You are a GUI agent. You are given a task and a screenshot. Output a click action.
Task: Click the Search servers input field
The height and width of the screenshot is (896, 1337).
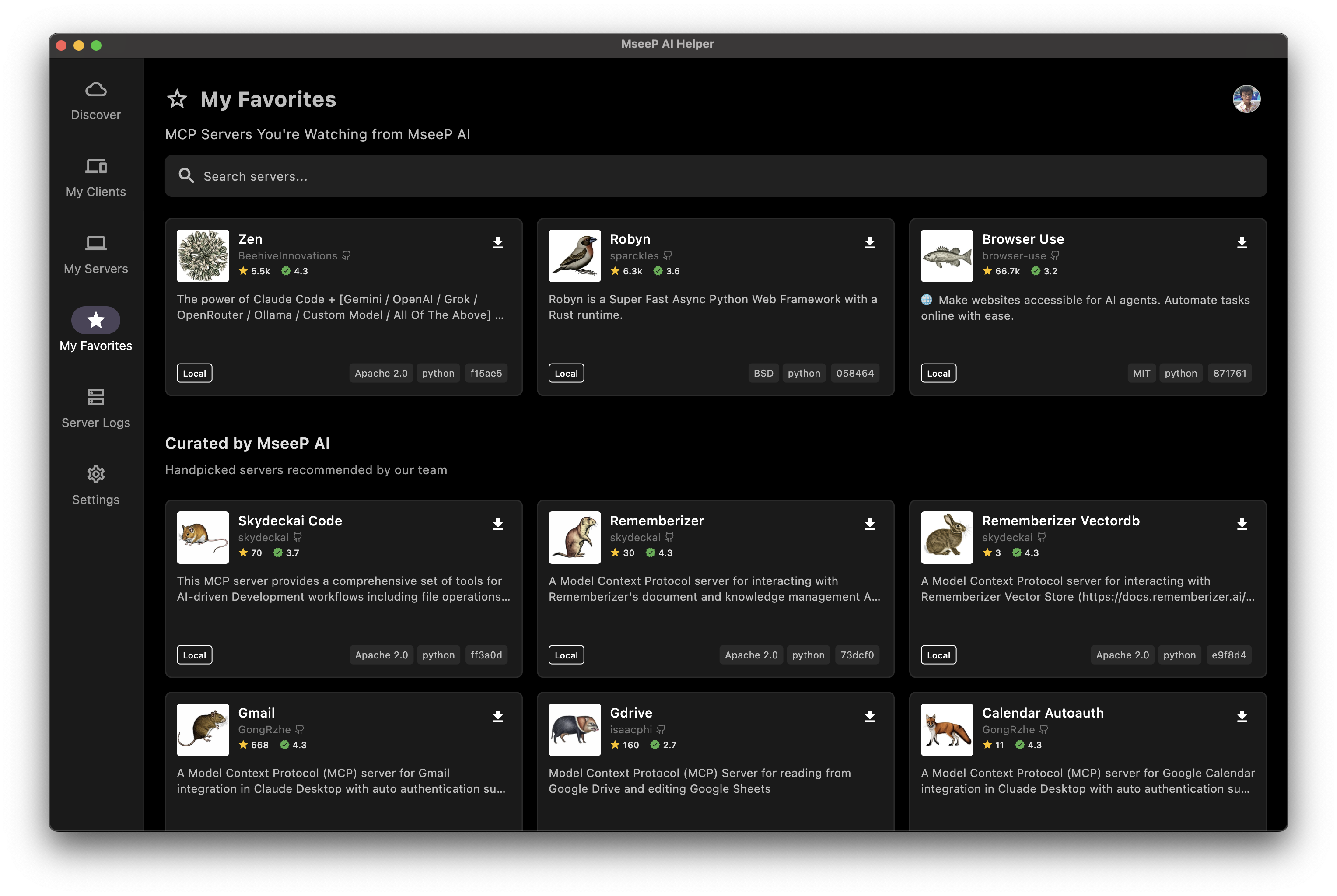point(715,176)
